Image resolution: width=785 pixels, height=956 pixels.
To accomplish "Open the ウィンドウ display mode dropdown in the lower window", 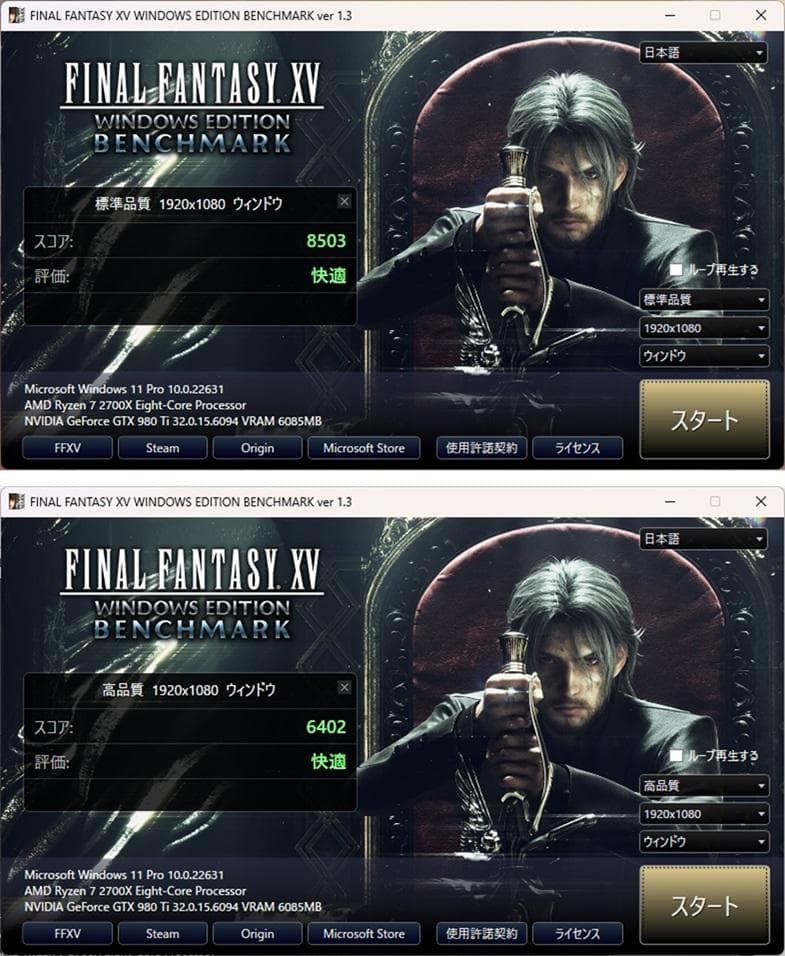I will tap(703, 842).
